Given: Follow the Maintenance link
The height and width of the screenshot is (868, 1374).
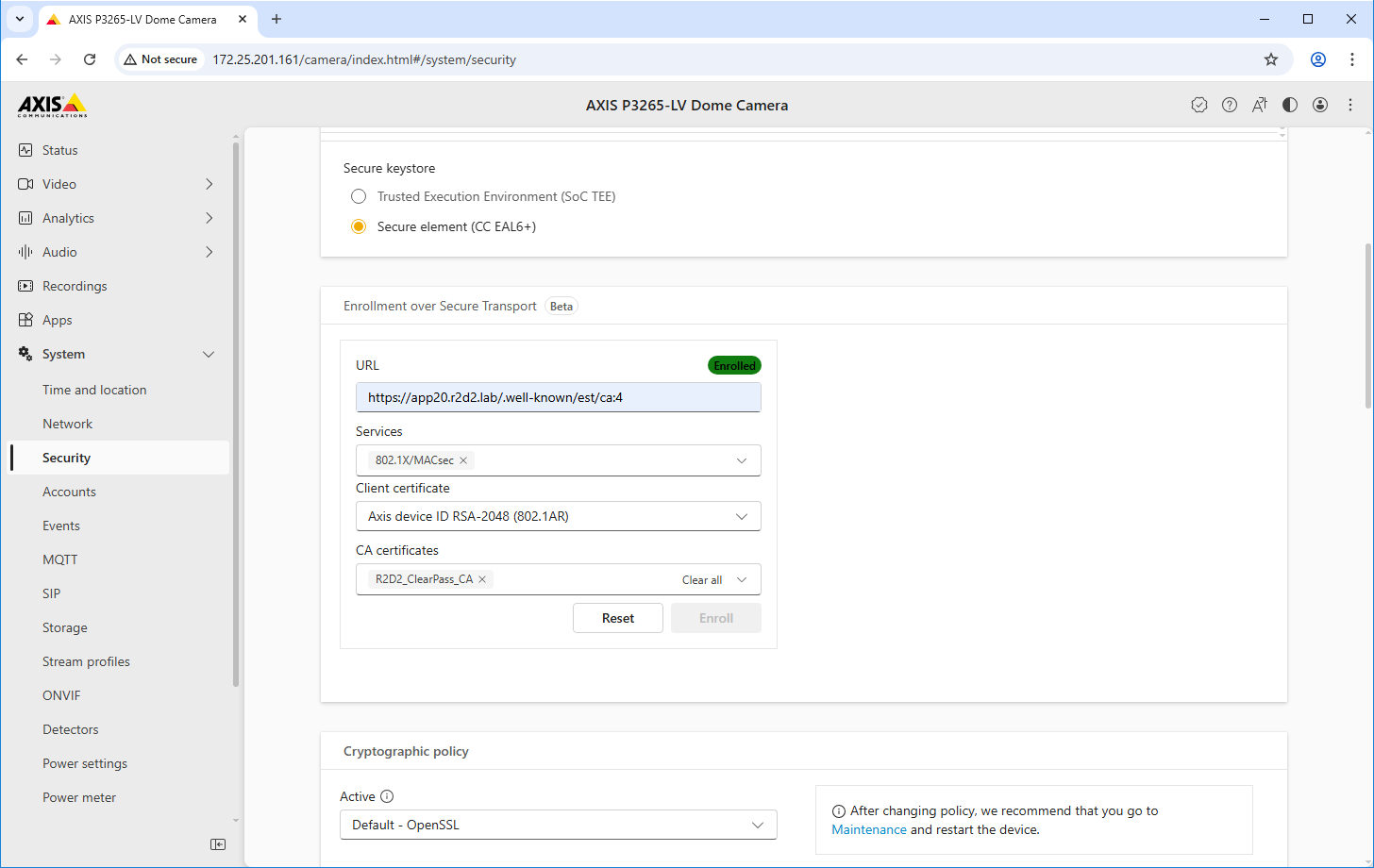Looking at the screenshot, I should tap(869, 829).
